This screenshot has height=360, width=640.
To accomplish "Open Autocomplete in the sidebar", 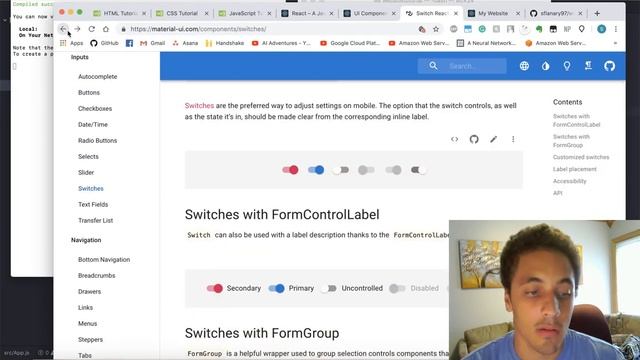I will click(x=98, y=77).
